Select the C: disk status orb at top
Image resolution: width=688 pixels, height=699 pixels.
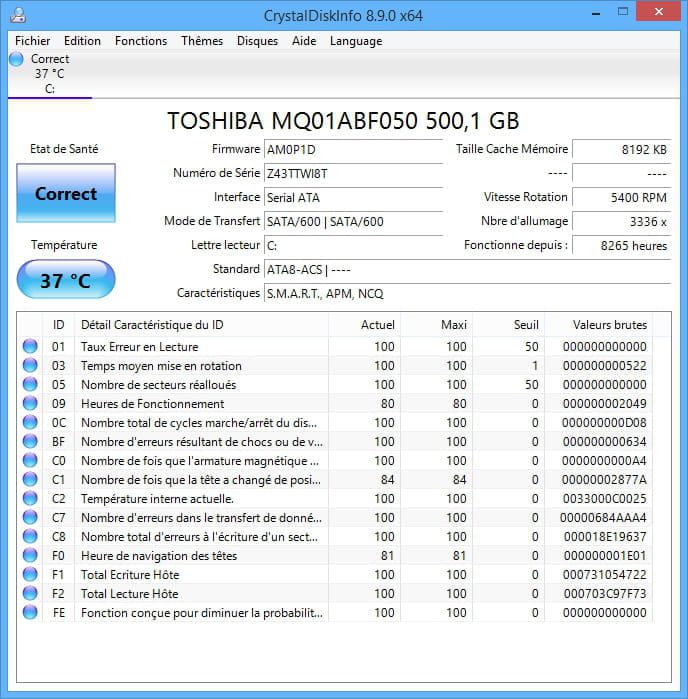coord(16,59)
